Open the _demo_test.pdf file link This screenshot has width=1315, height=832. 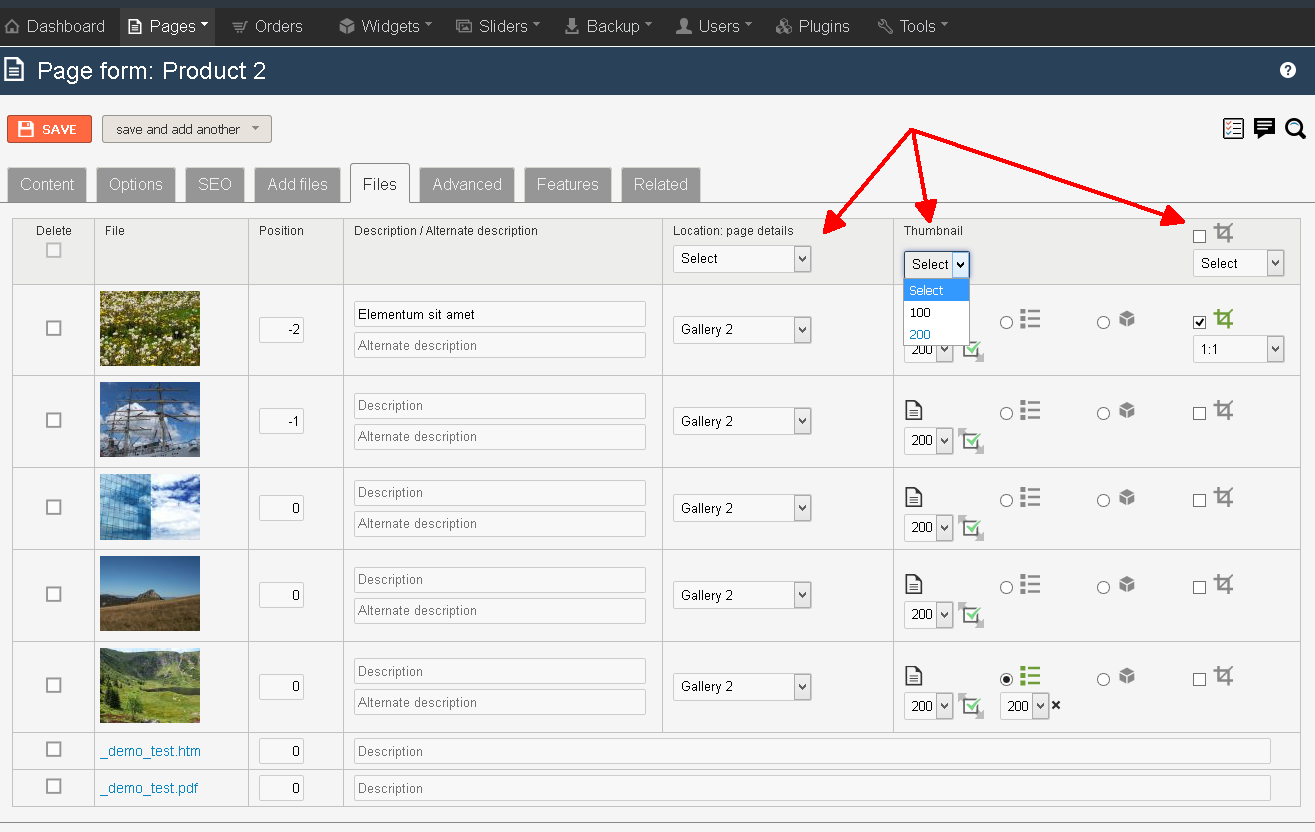click(149, 788)
